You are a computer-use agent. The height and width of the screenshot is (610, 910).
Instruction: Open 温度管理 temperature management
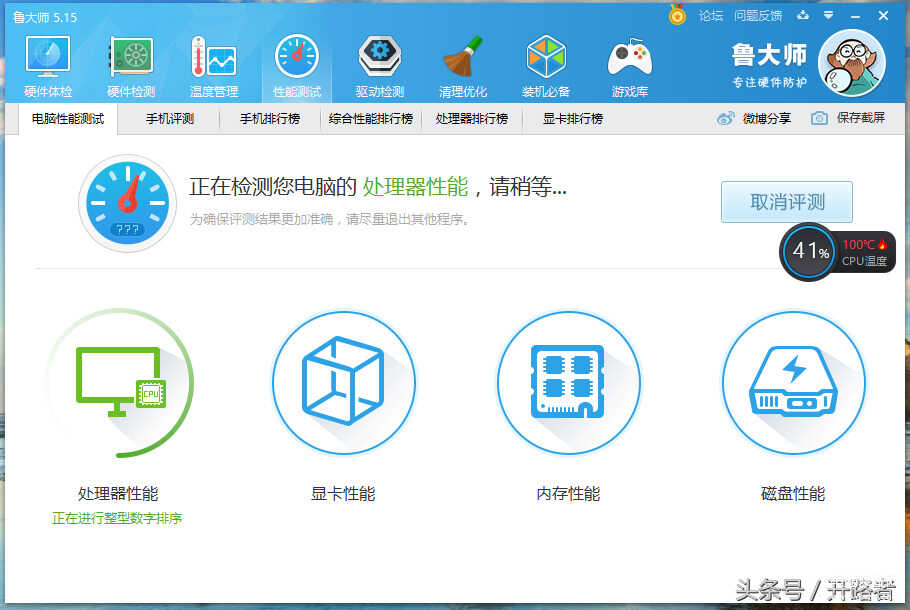(x=214, y=66)
